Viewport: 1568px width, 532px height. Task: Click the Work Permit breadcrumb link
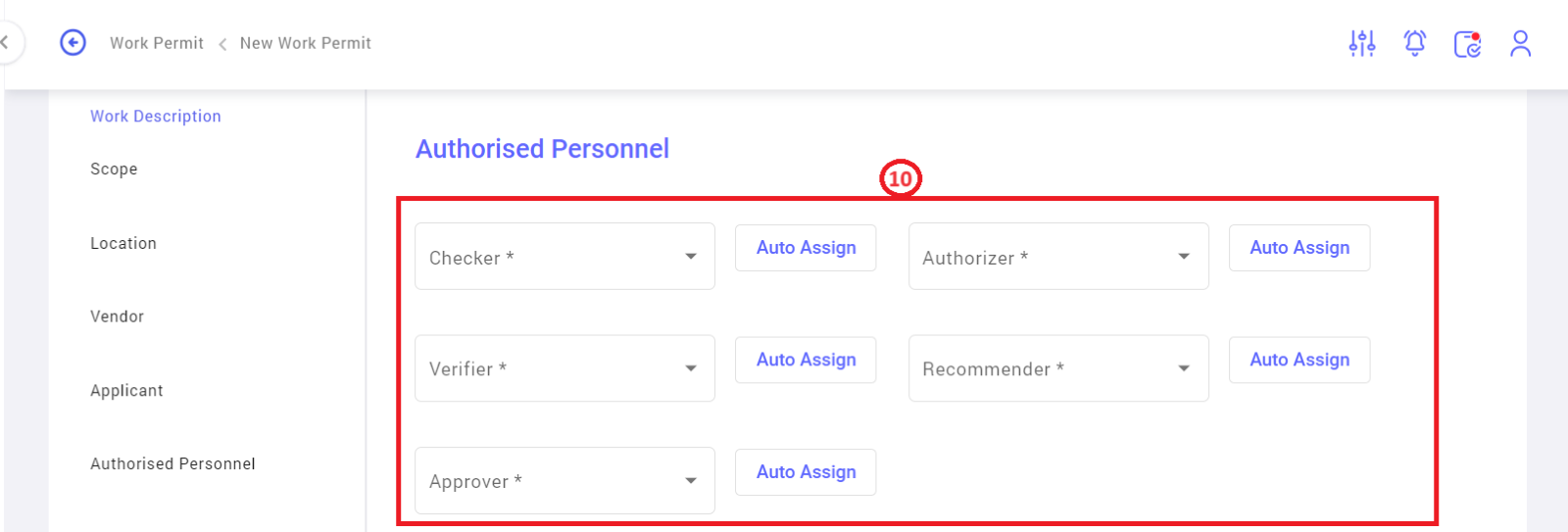coord(157,43)
